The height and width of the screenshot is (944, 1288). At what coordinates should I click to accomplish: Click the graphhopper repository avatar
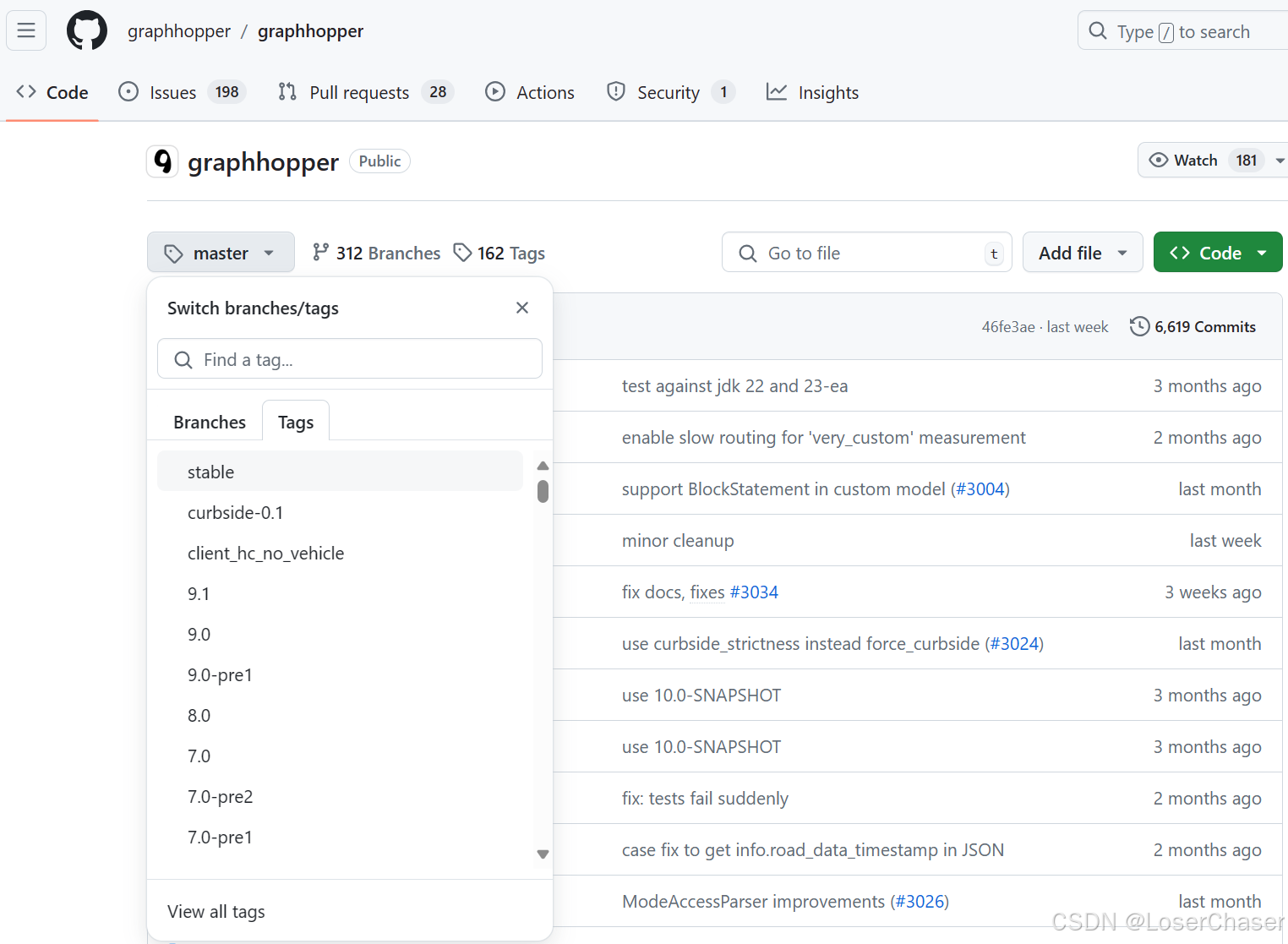[x=162, y=161]
